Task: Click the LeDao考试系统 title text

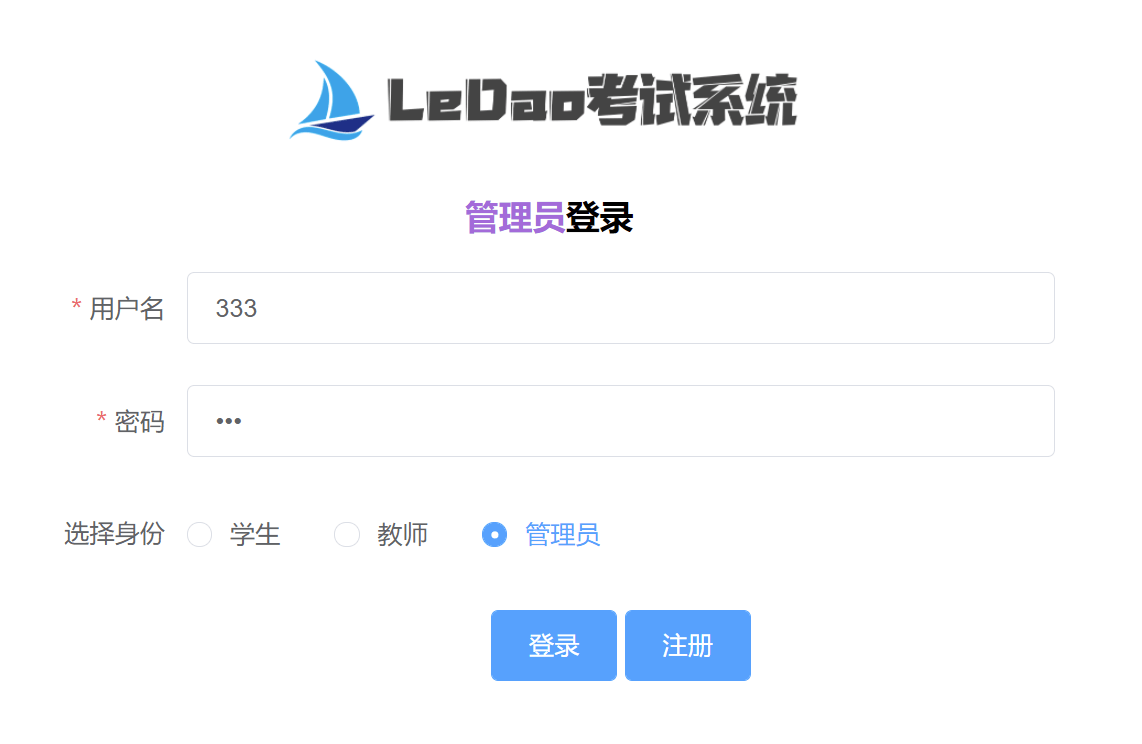Action: [592, 100]
